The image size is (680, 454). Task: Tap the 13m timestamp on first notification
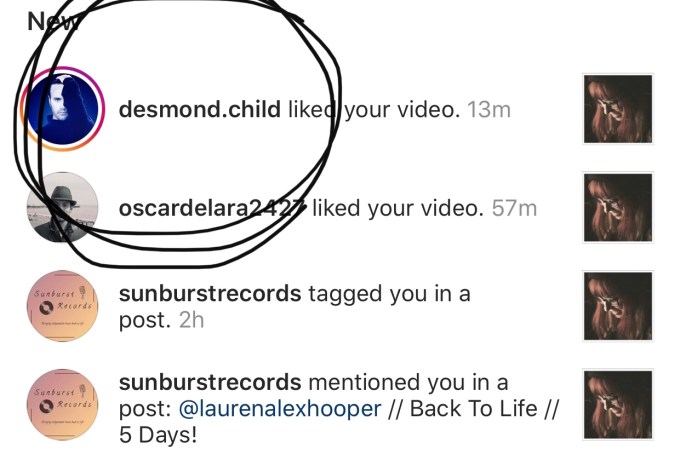click(489, 109)
